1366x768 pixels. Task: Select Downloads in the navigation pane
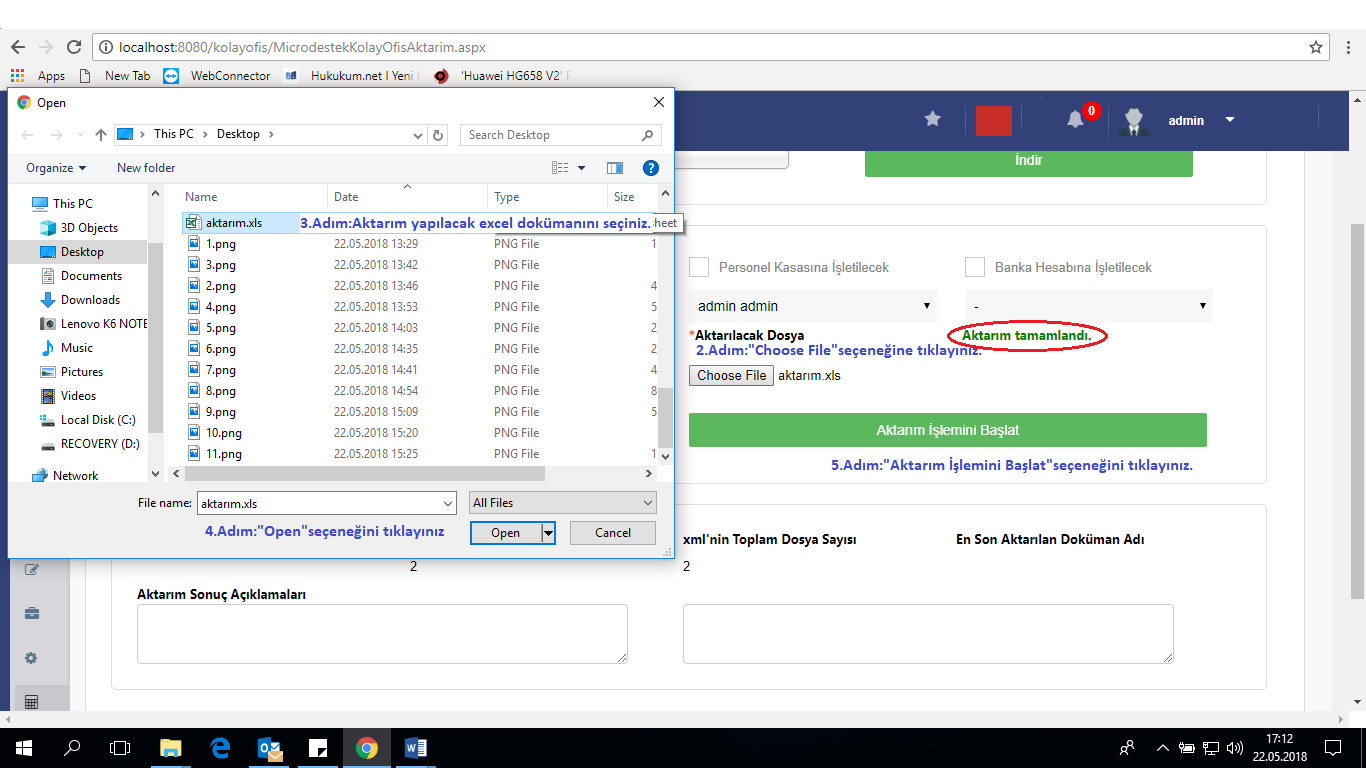90,300
